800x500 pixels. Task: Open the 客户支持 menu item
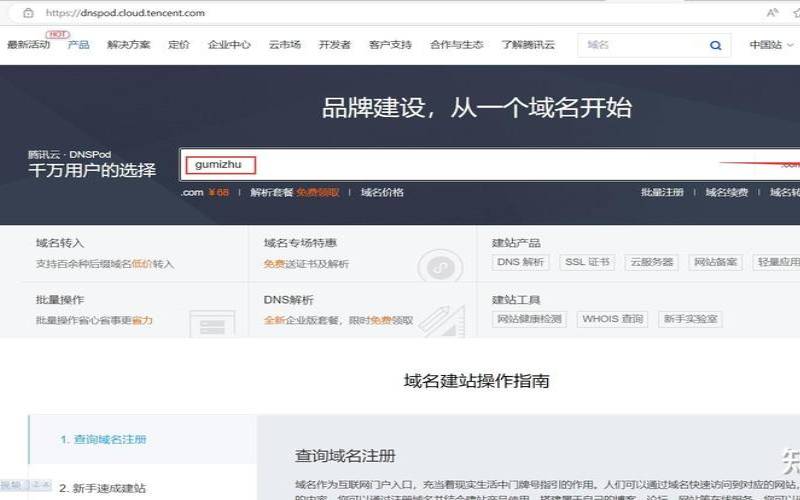[390, 45]
